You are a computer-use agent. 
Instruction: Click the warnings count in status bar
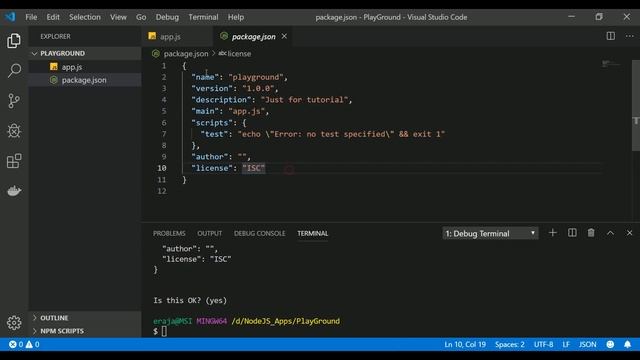[33, 344]
